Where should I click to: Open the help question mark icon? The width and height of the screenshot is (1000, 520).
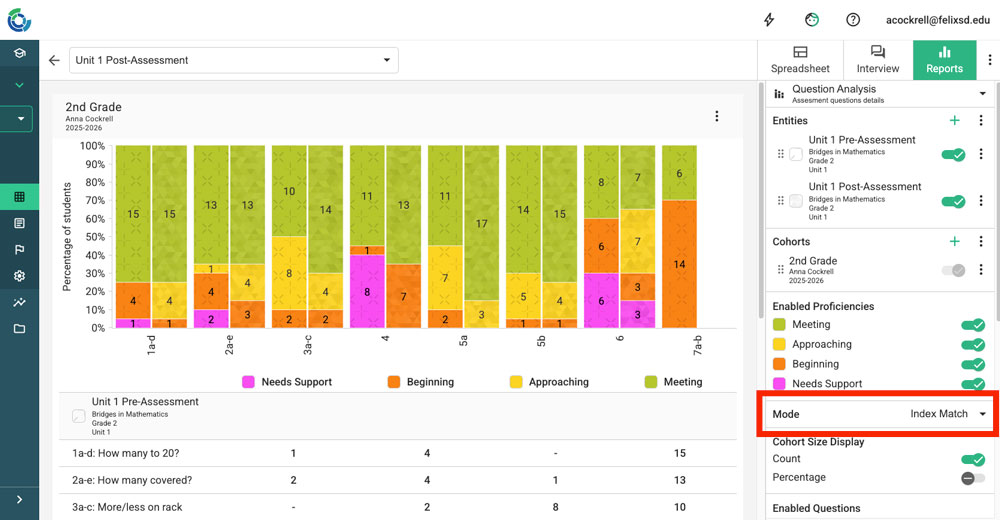[x=853, y=20]
